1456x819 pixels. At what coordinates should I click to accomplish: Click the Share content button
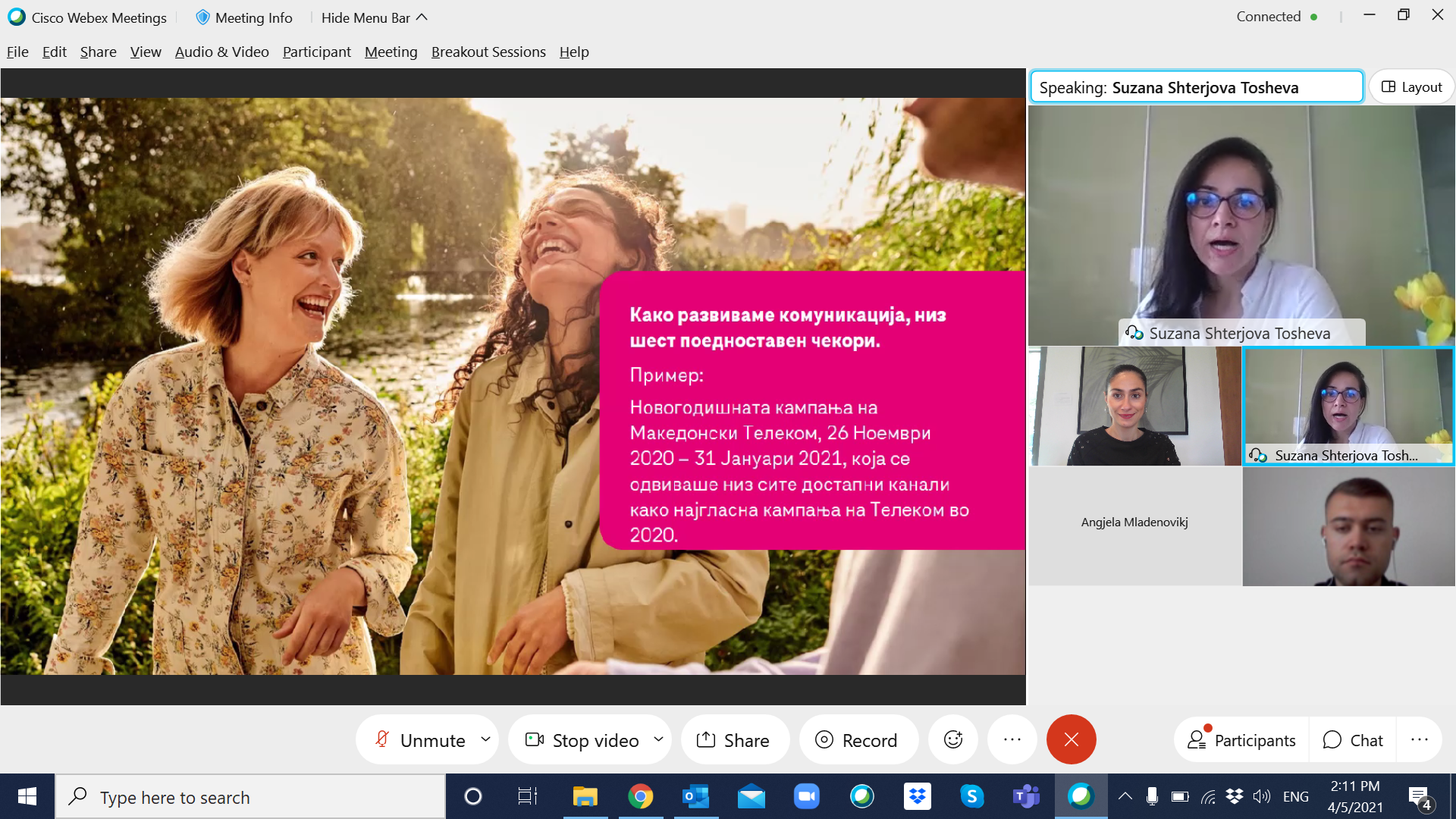coord(733,740)
